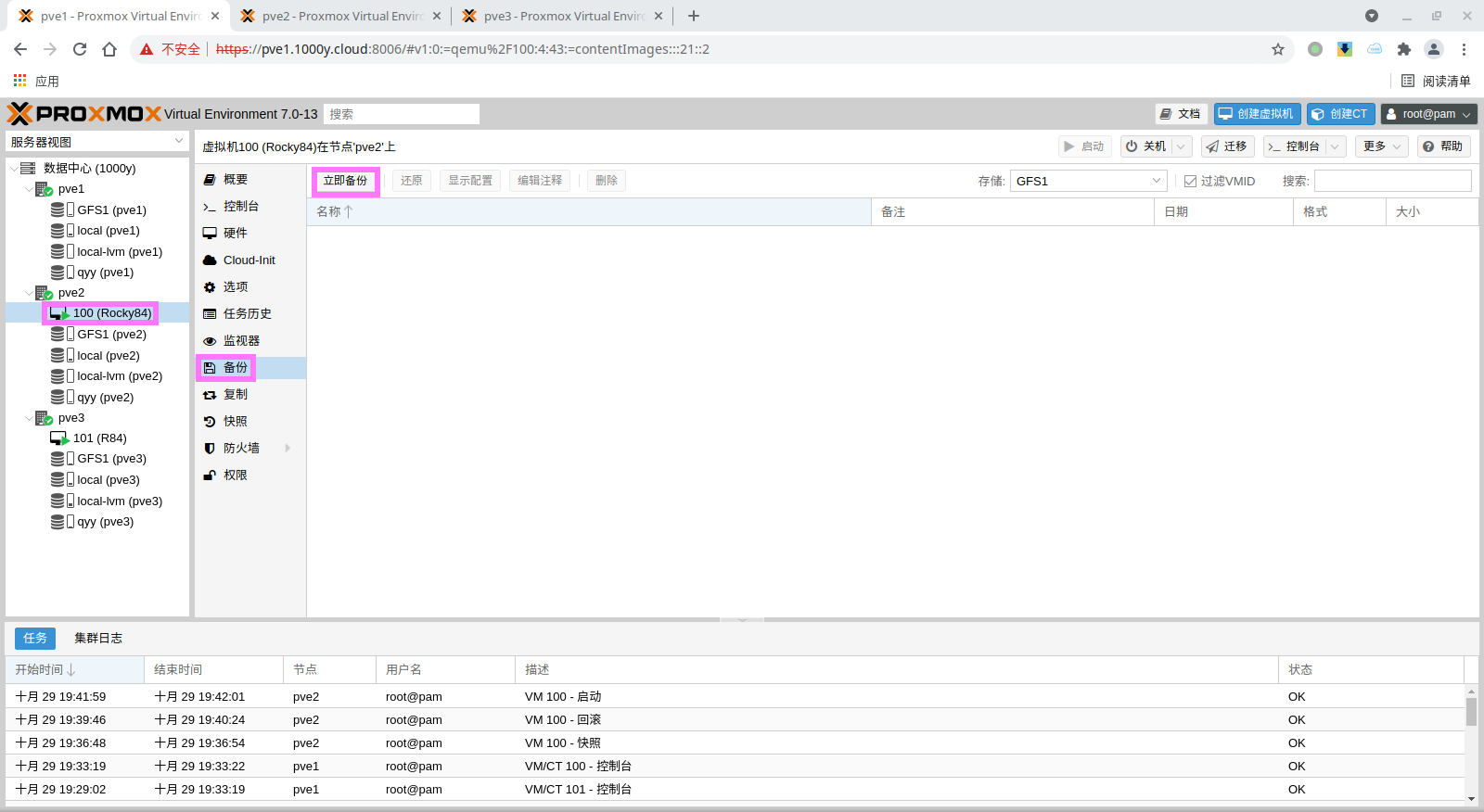Collapse the pve1 node in tree
Screen dimensions: 1484x812
click(x=29, y=189)
